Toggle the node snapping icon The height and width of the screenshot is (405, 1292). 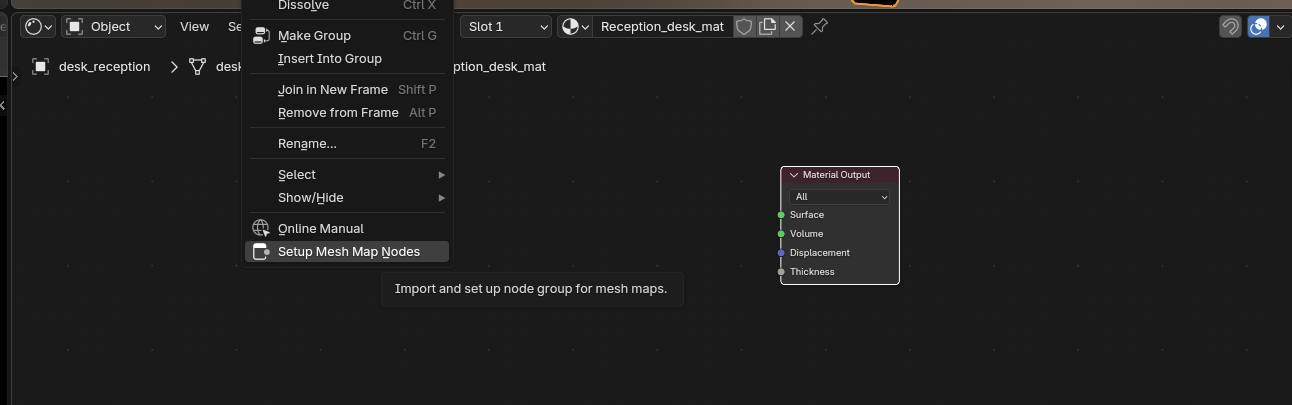pos(1230,27)
